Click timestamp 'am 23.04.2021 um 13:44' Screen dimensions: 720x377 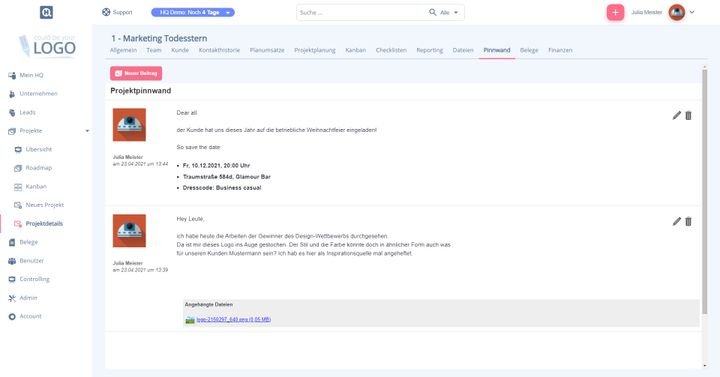[x=141, y=164]
